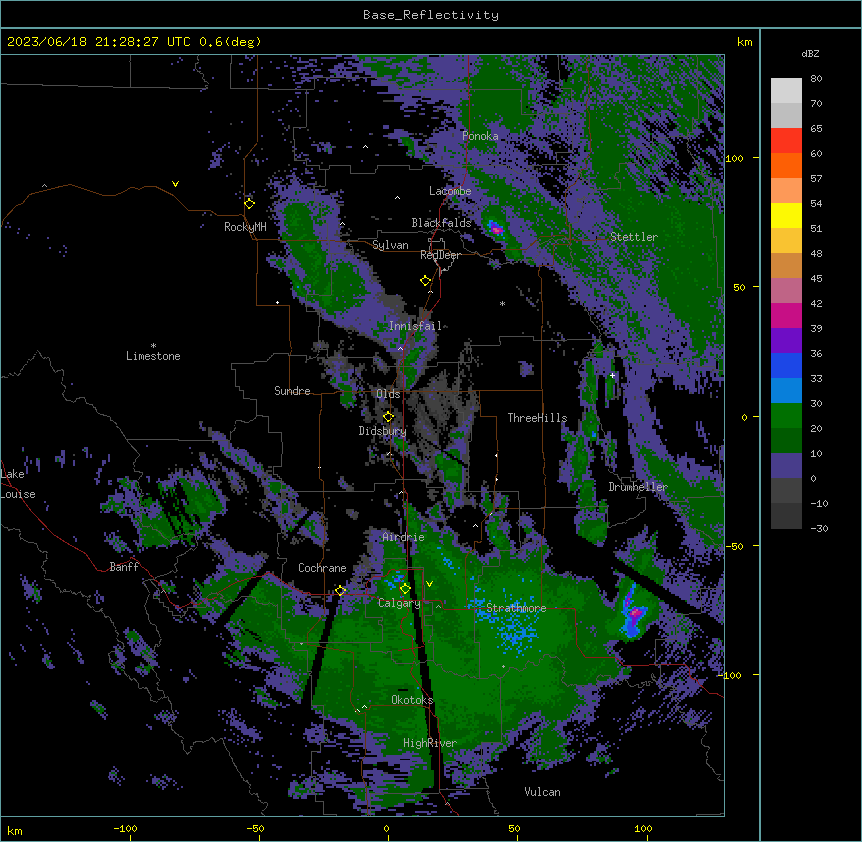Click the Vulcan city label

(542, 792)
